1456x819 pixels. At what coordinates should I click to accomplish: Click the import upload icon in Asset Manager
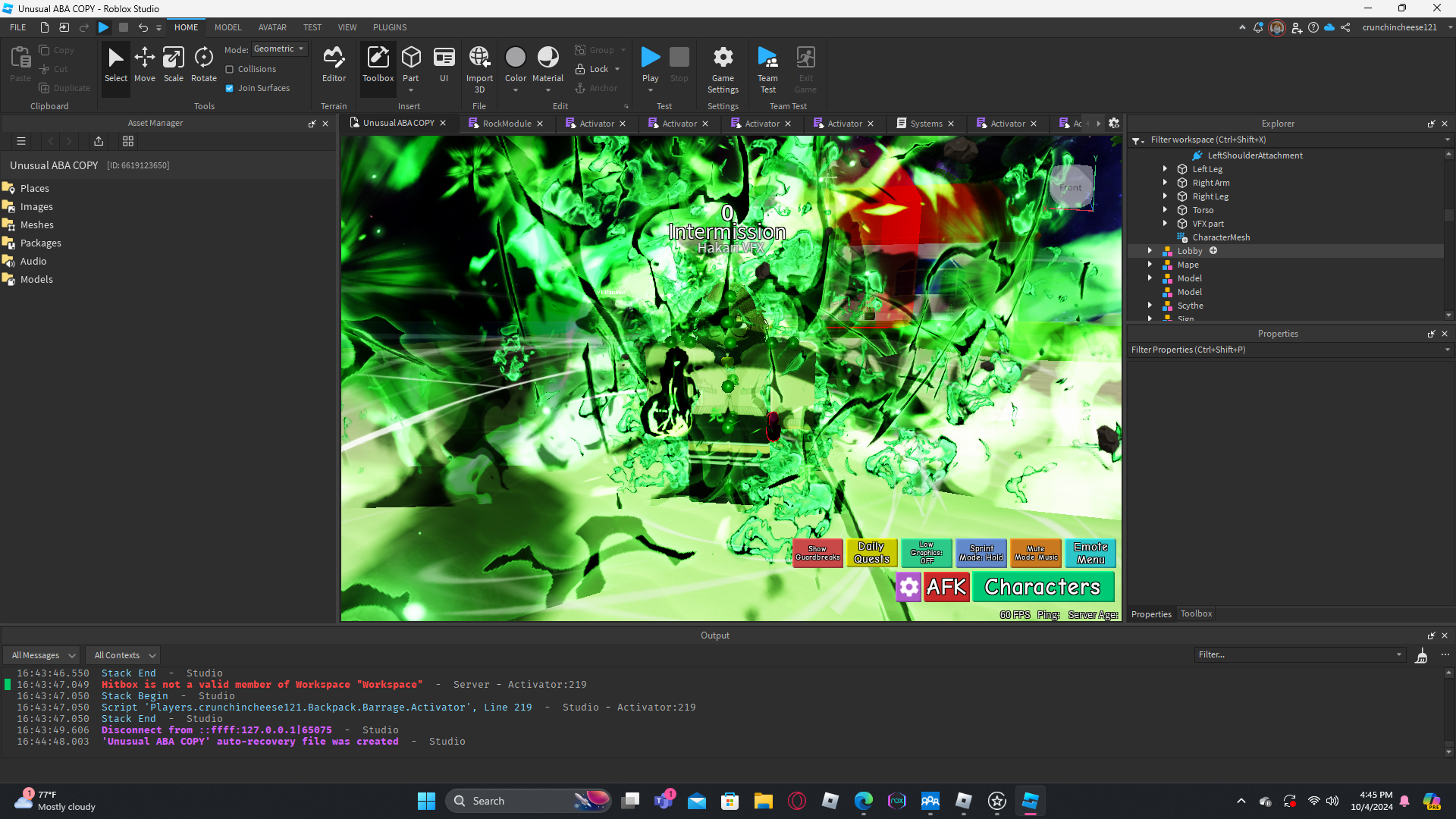pos(99,141)
